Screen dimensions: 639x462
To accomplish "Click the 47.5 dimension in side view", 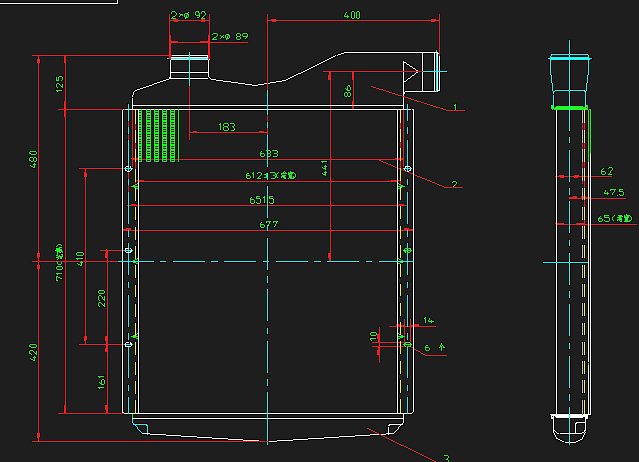I will point(614,192).
